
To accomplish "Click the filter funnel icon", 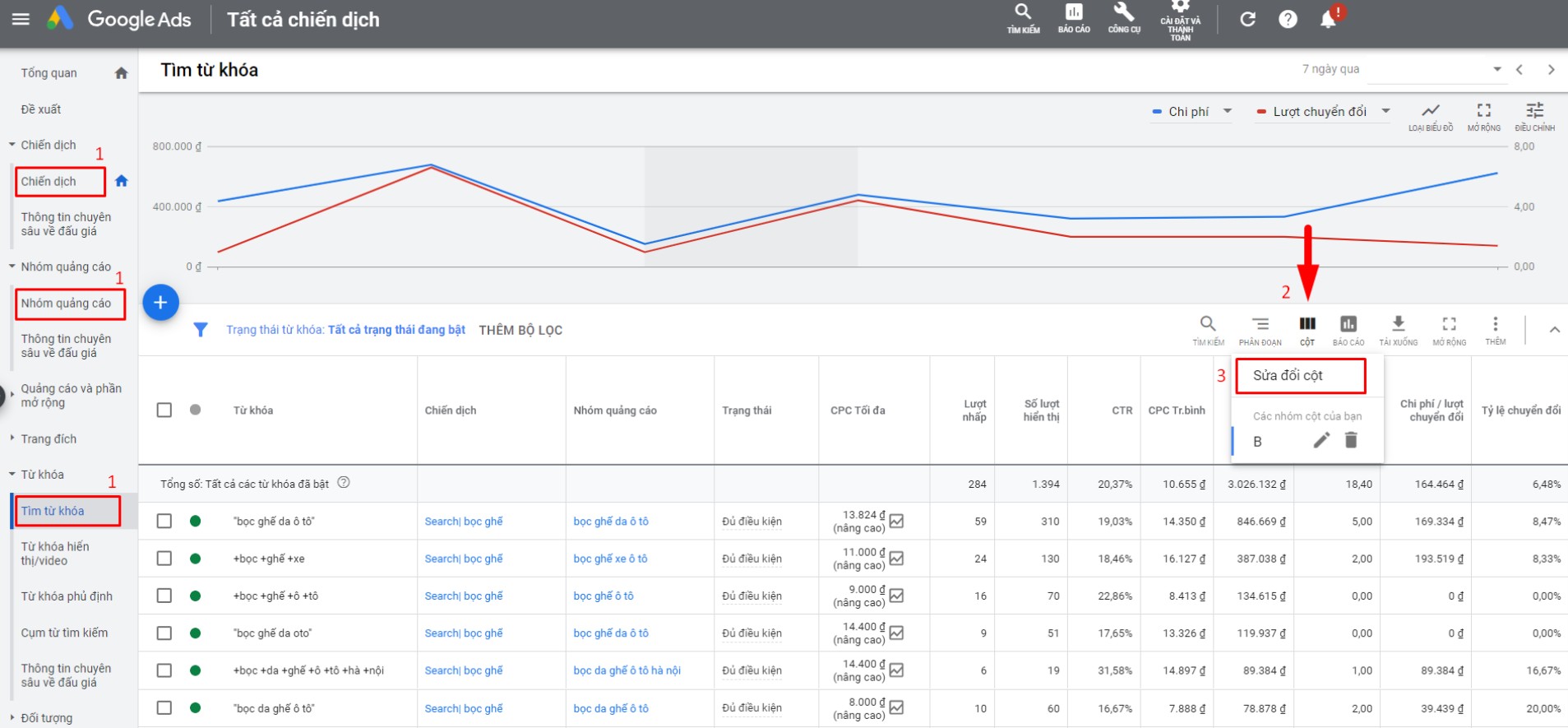I will pyautogui.click(x=200, y=330).
